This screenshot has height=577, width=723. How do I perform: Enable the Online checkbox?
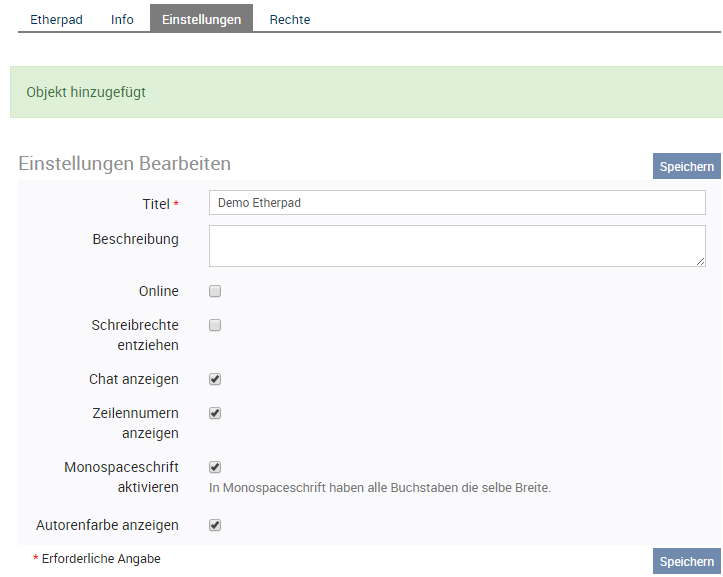[215, 291]
